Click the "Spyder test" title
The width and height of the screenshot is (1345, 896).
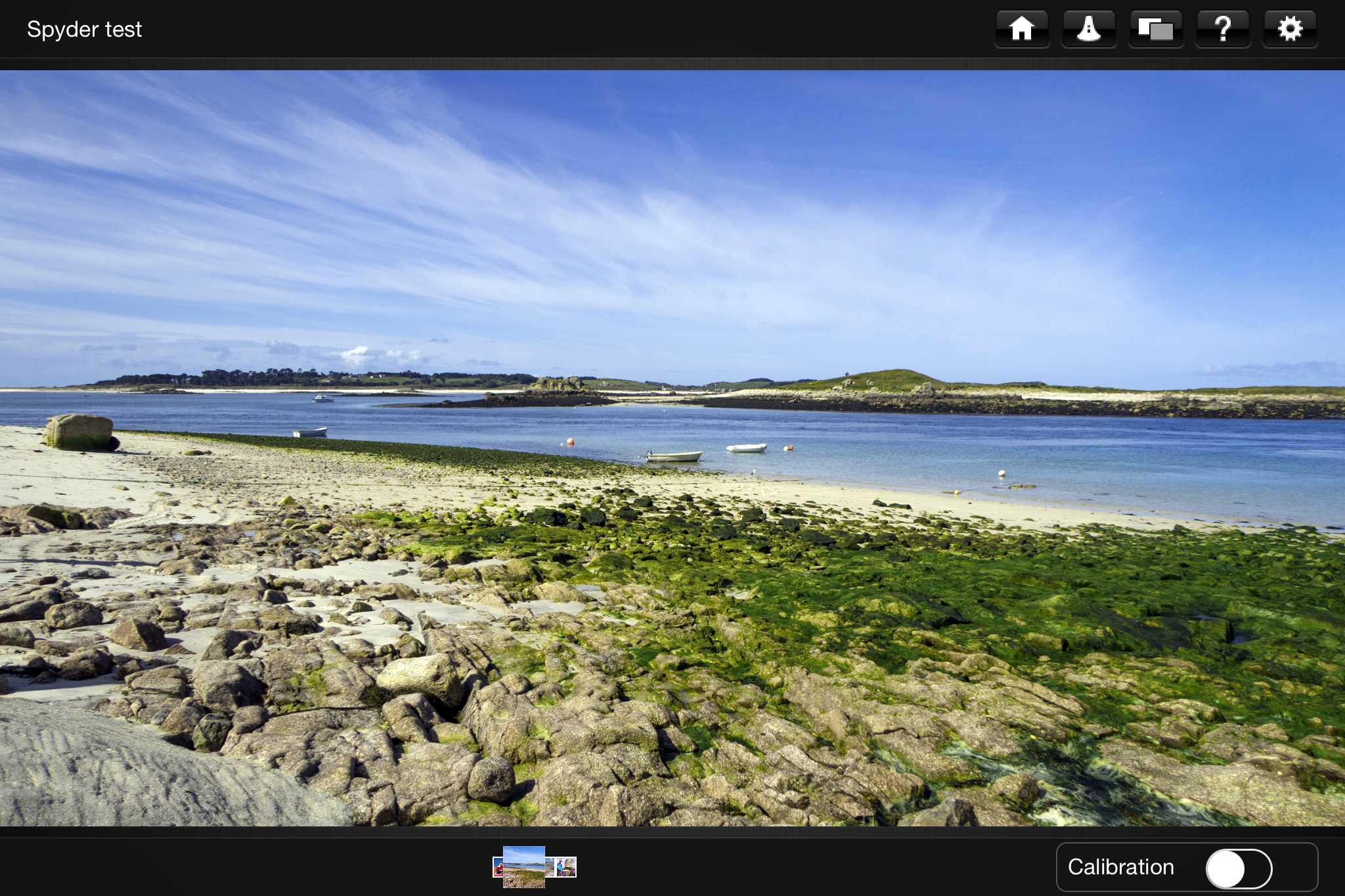(84, 30)
